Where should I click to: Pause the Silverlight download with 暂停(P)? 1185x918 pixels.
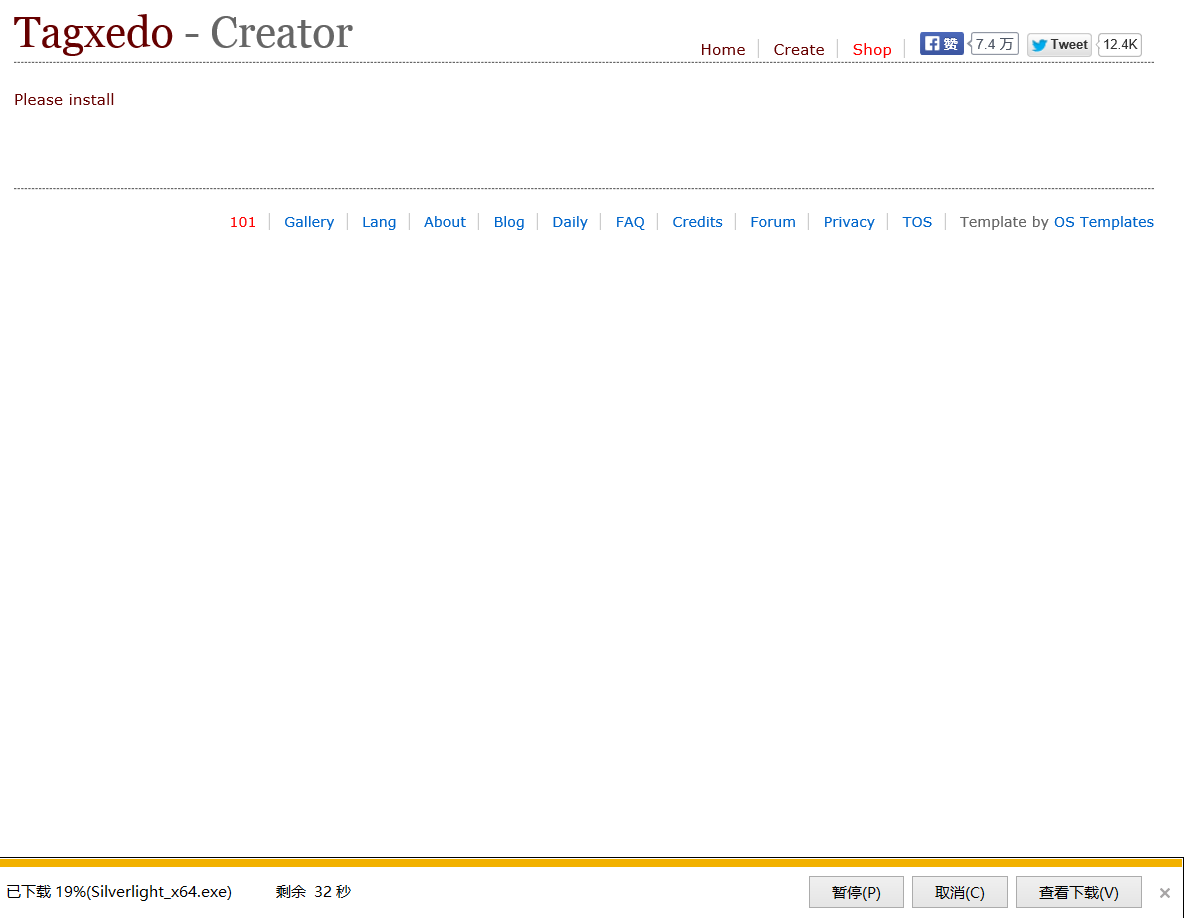coord(856,892)
